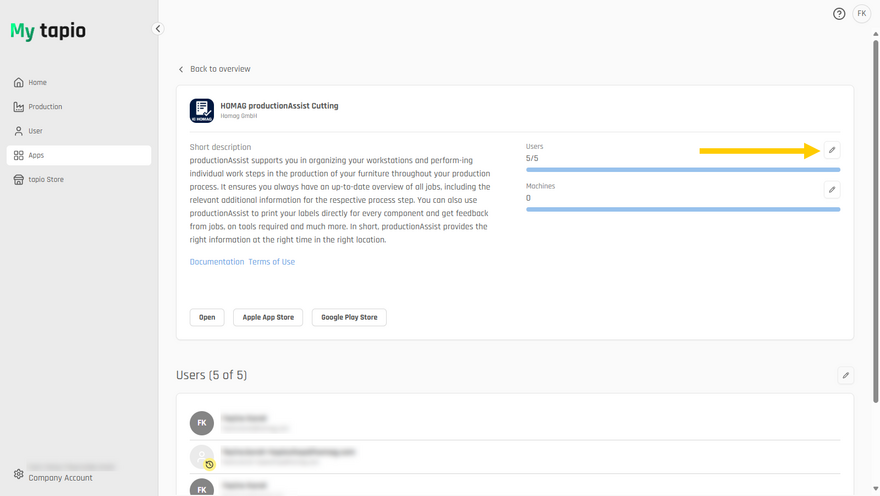Open the FK account avatar menu

[861, 14]
